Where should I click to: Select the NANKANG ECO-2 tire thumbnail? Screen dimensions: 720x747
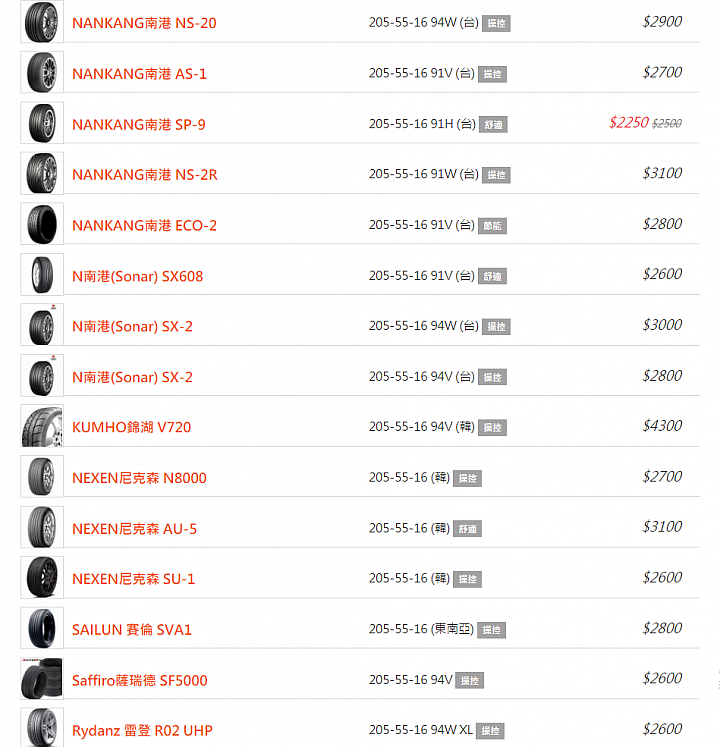[42, 224]
